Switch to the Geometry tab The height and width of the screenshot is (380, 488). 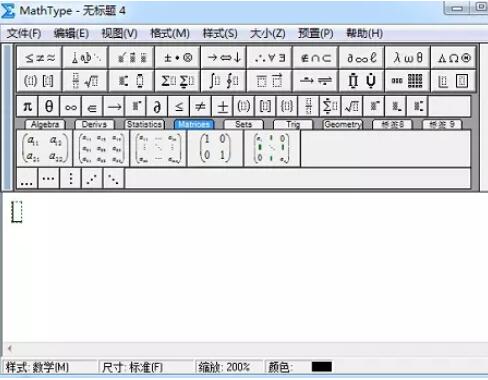click(343, 124)
